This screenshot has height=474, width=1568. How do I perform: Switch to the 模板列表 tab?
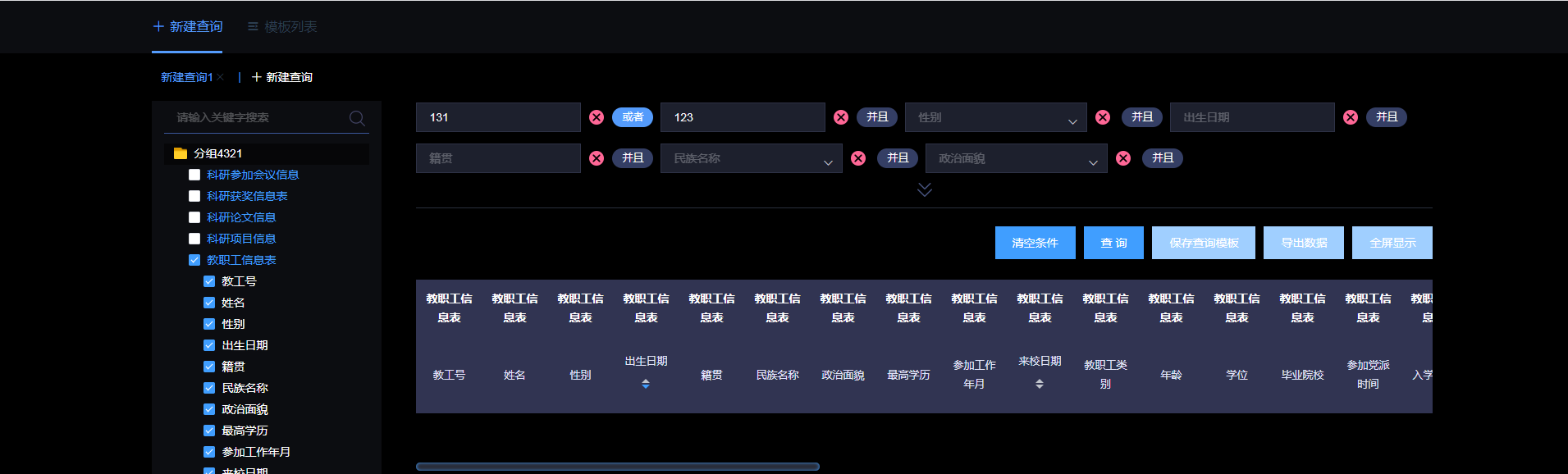click(x=282, y=27)
